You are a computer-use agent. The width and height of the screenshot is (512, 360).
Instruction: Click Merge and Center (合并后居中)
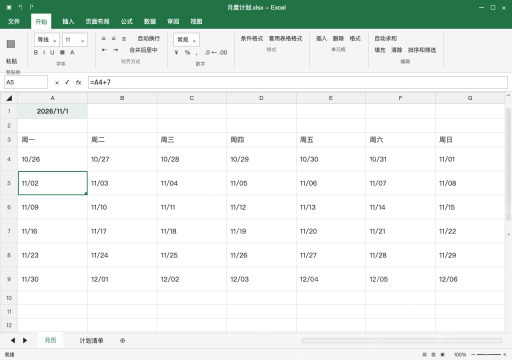tap(143, 50)
